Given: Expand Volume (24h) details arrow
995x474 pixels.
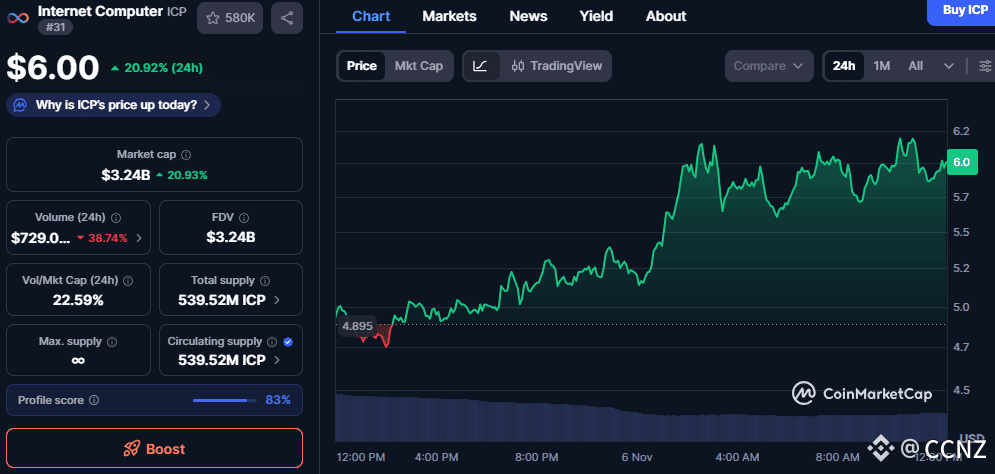Looking at the screenshot, I should pyautogui.click(x=139, y=238).
